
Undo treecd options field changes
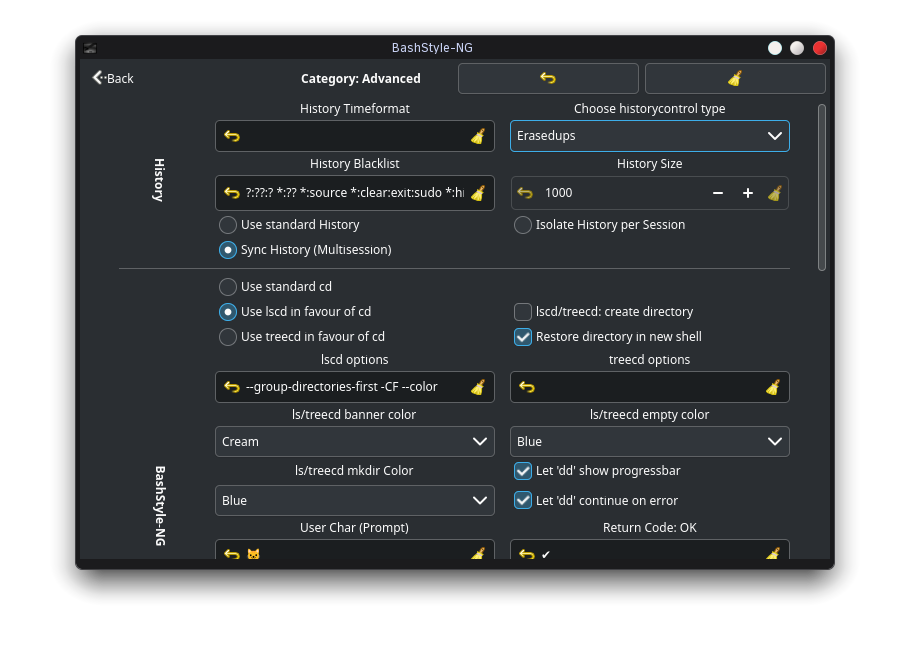click(526, 386)
